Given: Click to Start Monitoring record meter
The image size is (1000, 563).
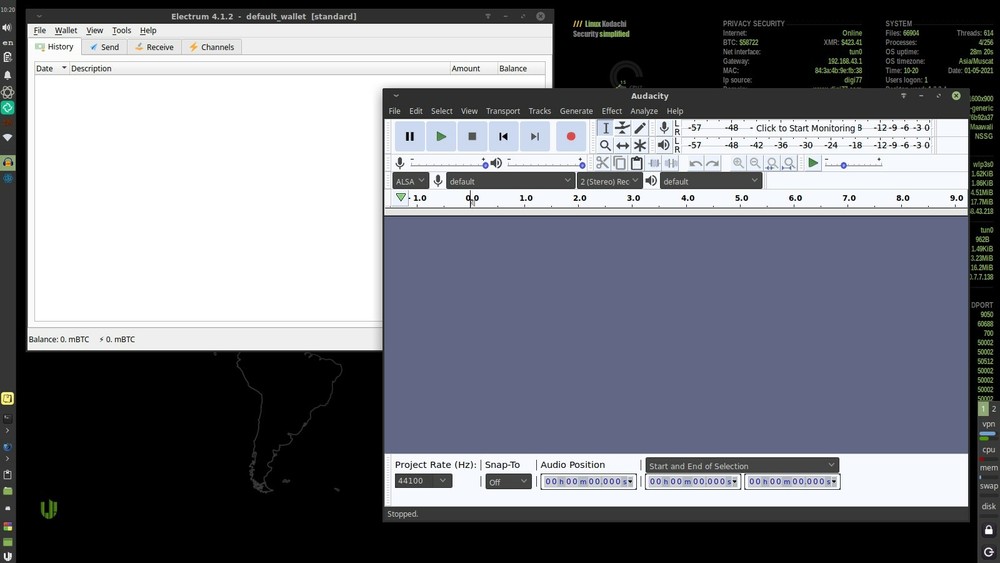Looking at the screenshot, I should click(x=809, y=128).
